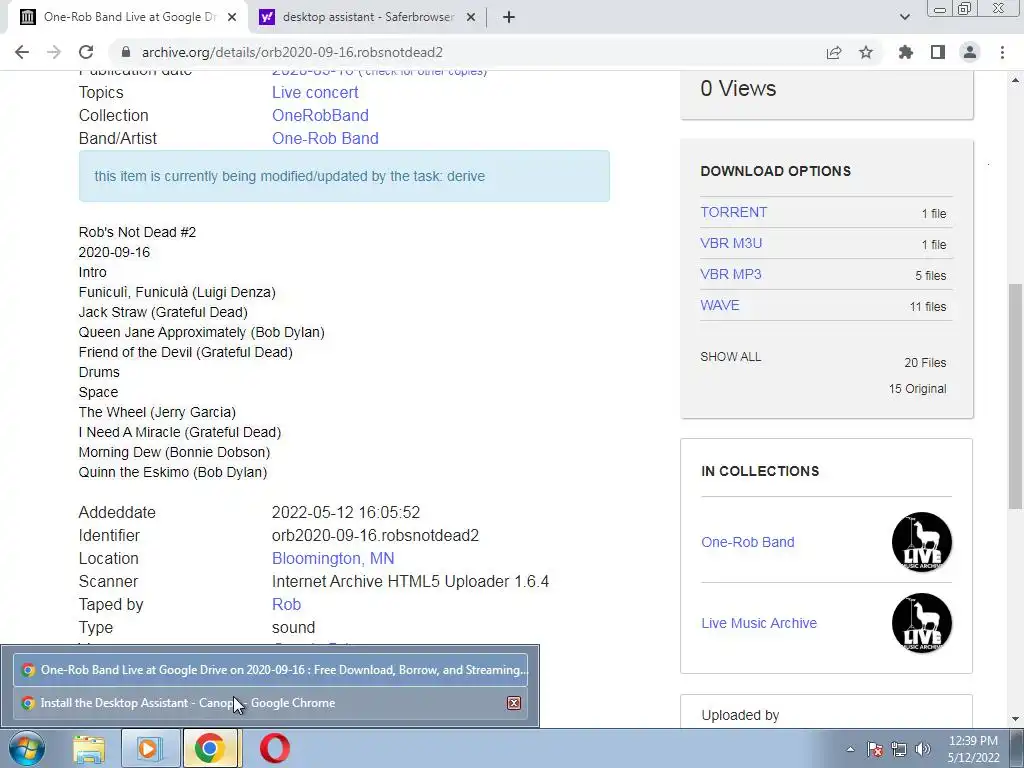Open Windows Explorer from the taskbar

click(x=89, y=748)
